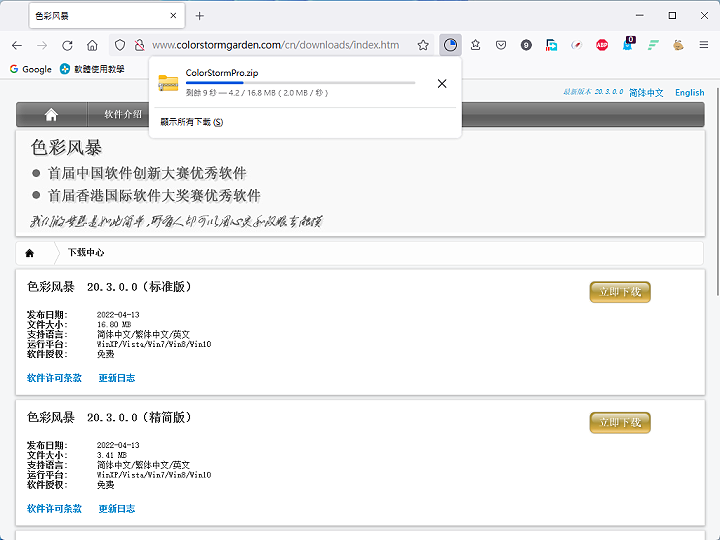Switch language to English
This screenshot has width=720, height=540.
click(x=689, y=93)
